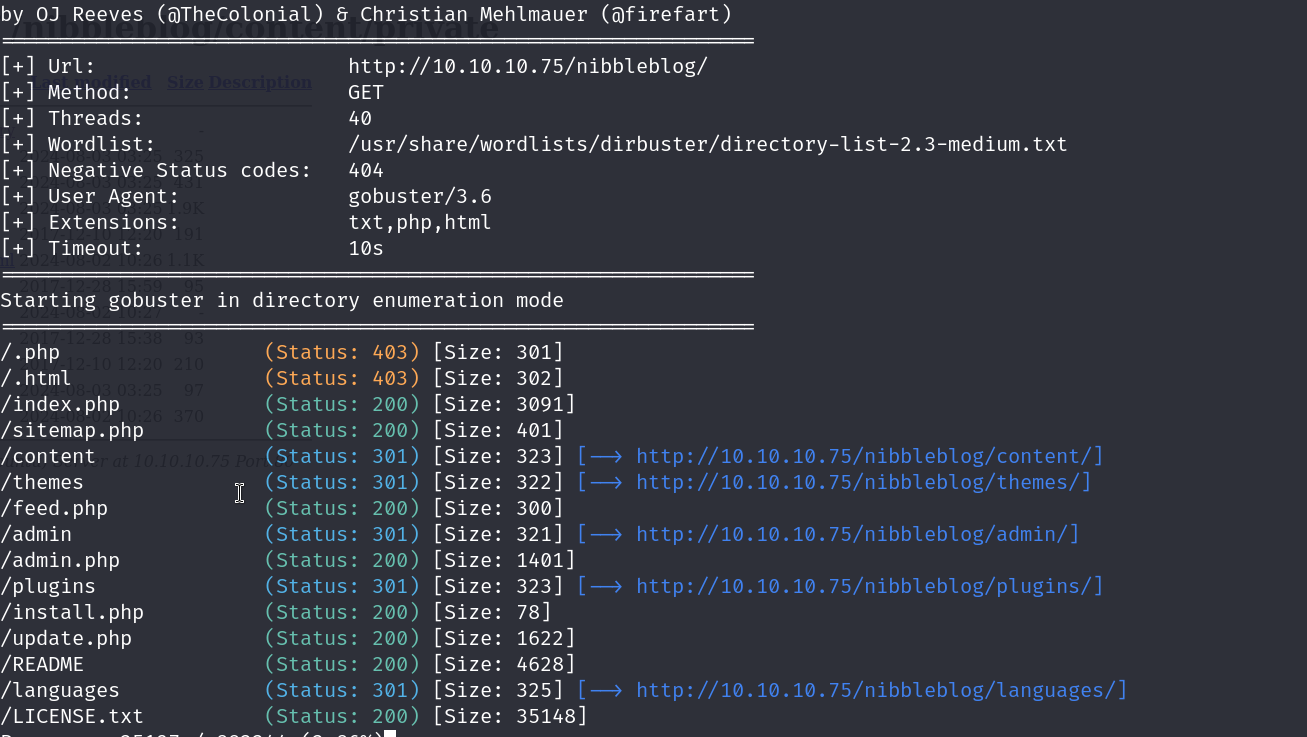Click the /index.php result path
1307x737 pixels.
pyautogui.click(x=60, y=405)
